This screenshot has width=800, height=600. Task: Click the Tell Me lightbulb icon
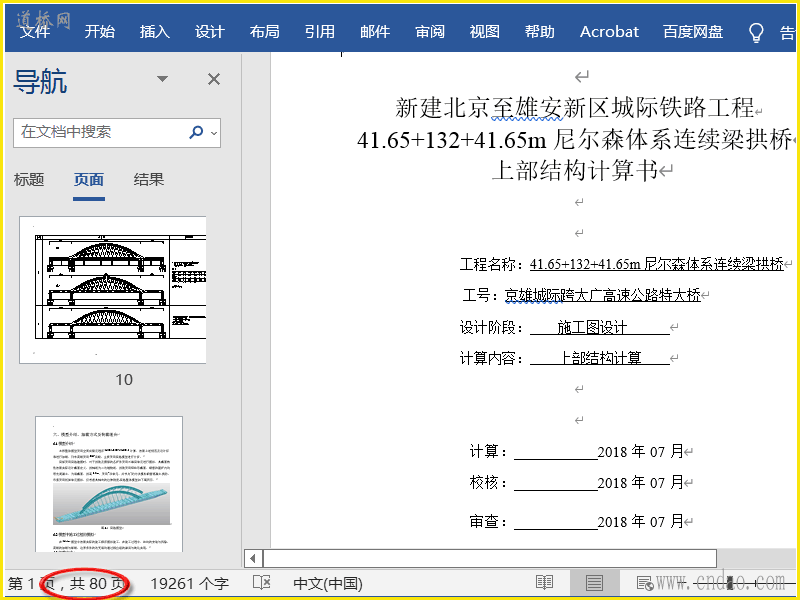pyautogui.click(x=756, y=32)
